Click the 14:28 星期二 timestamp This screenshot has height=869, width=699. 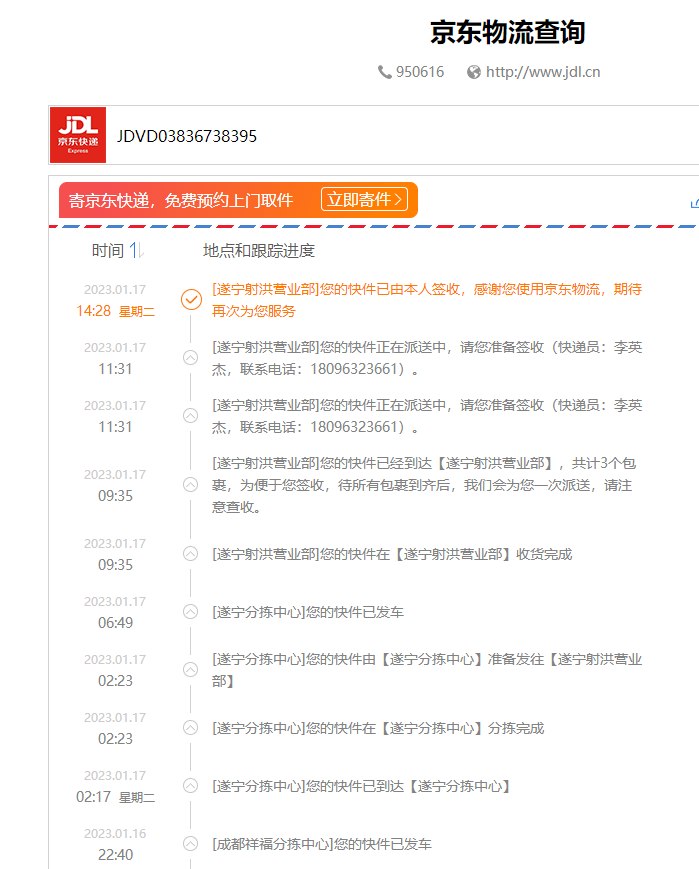point(115,311)
